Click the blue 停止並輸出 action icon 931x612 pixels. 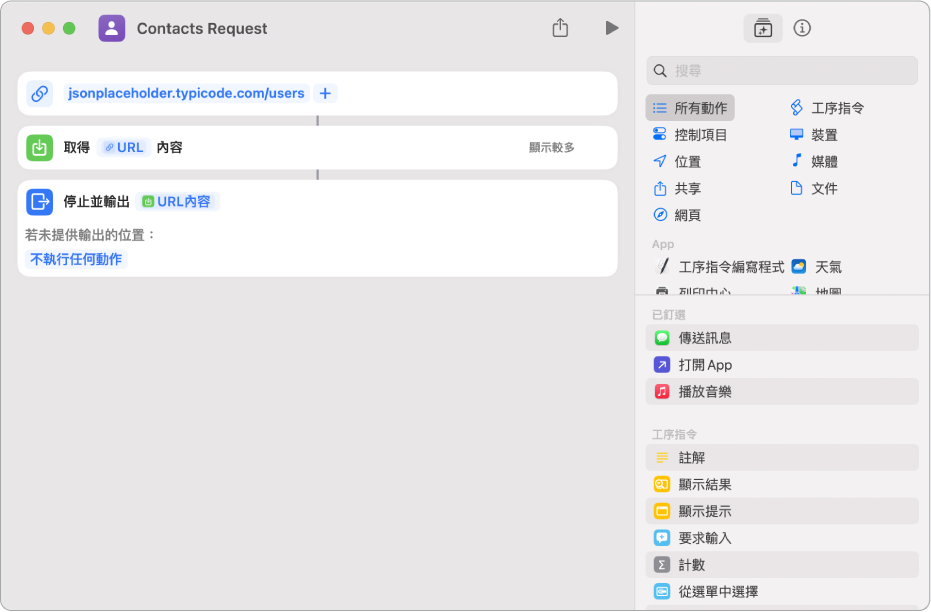click(x=40, y=202)
